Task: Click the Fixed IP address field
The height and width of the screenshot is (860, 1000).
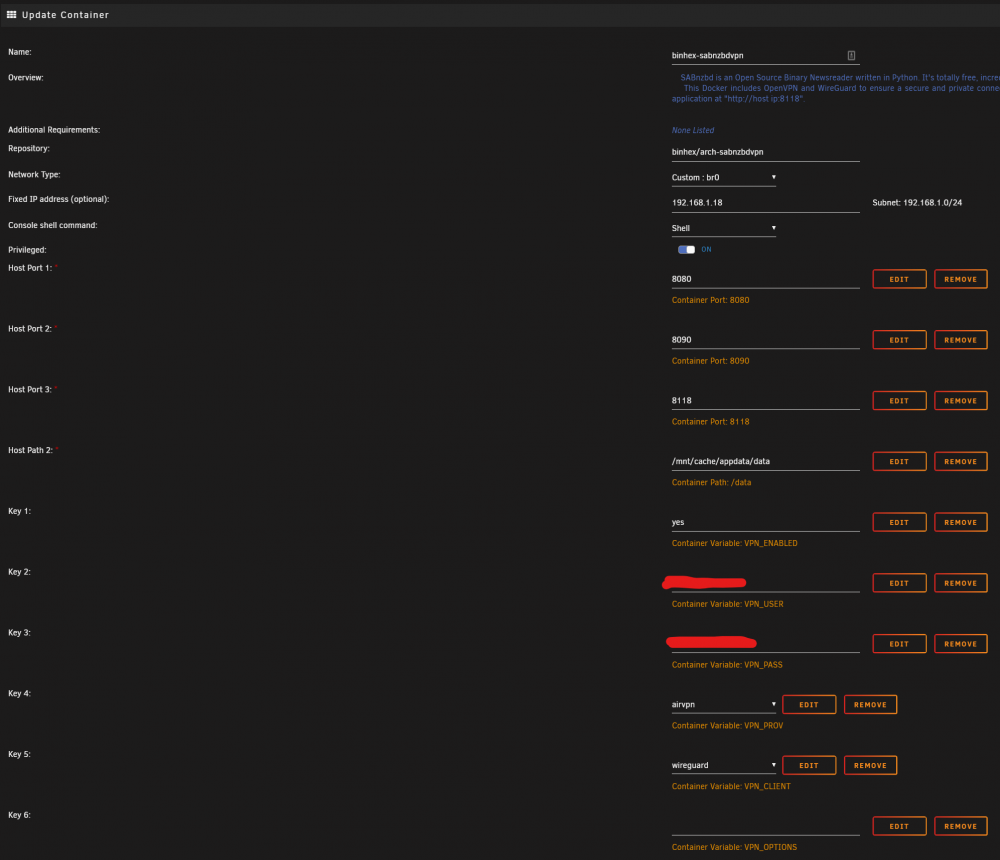Action: tap(765, 203)
